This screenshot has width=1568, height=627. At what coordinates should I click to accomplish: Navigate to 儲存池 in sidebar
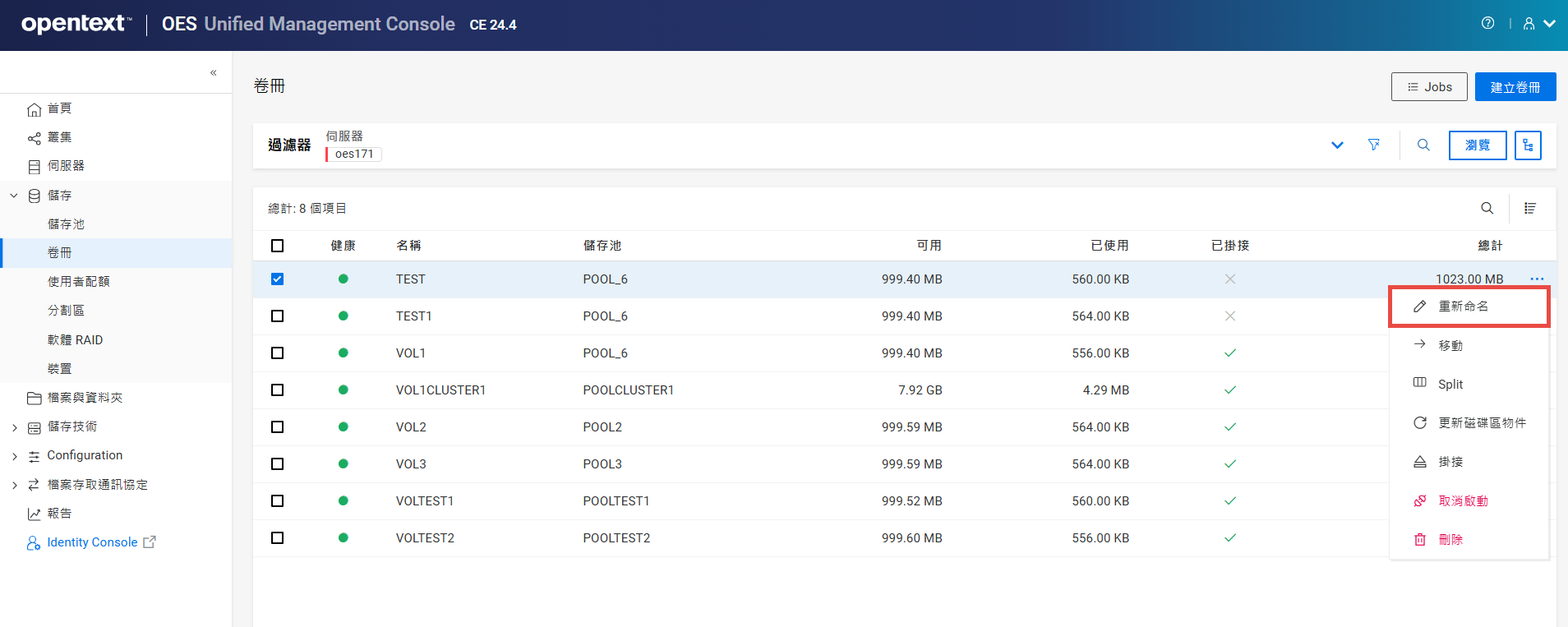[x=66, y=224]
